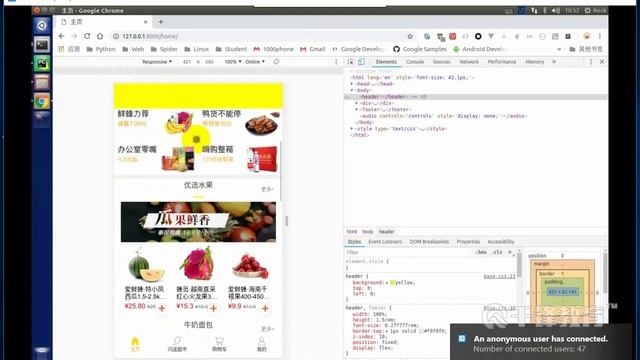Add product priced ¥9.9 to cart
Image resolution: width=640 pixels, height=360 pixels.
[x=265, y=309]
